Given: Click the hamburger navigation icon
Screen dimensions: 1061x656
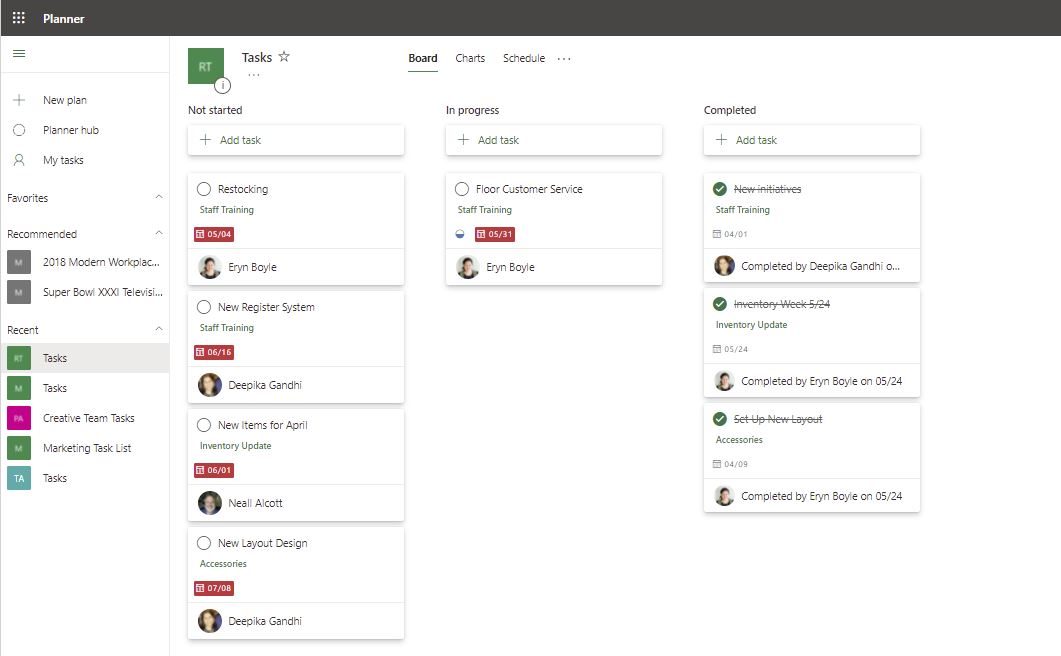Looking at the screenshot, I should pos(18,52).
